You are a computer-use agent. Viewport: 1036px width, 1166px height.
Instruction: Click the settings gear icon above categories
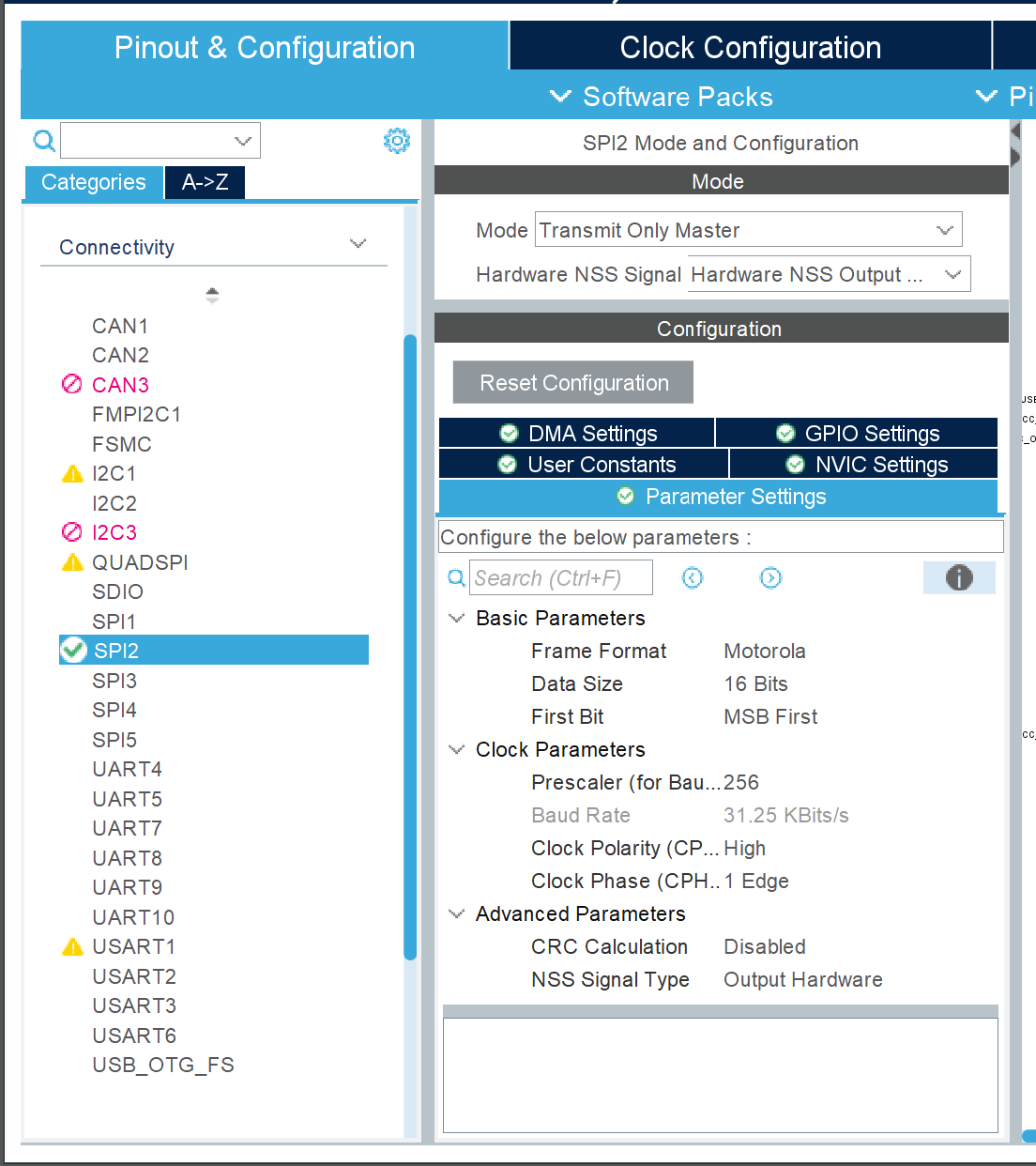pyautogui.click(x=397, y=141)
